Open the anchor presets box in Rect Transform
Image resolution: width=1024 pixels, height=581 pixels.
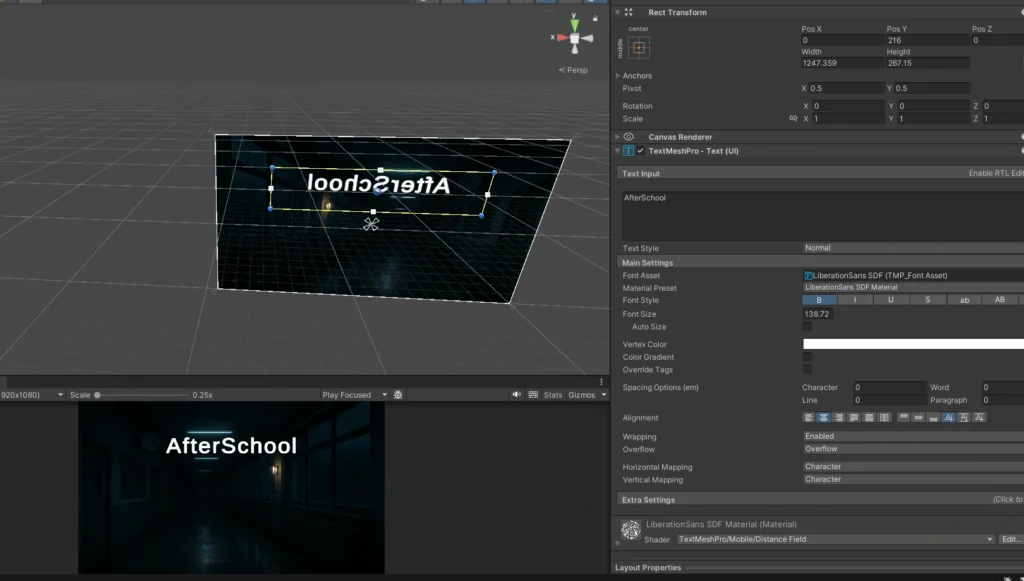click(x=639, y=47)
